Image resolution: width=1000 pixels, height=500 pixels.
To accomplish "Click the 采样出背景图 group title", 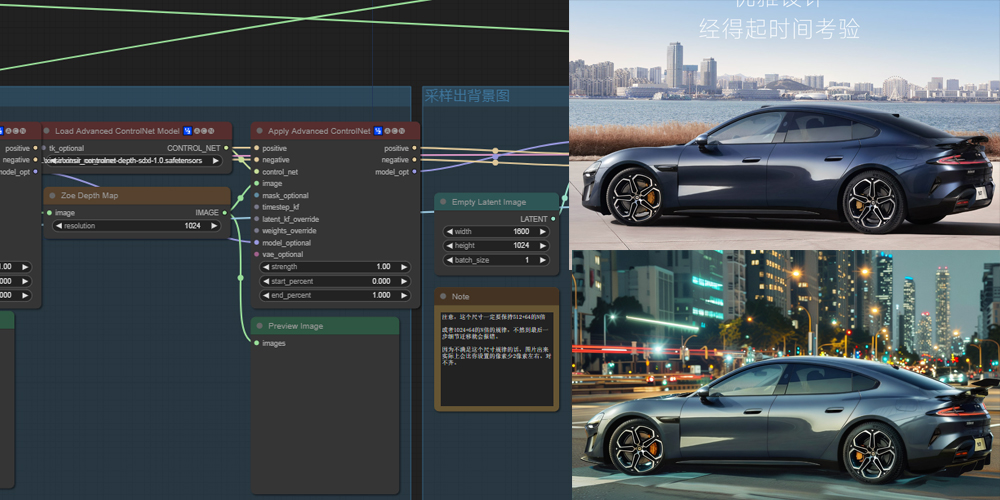I will 467,96.
